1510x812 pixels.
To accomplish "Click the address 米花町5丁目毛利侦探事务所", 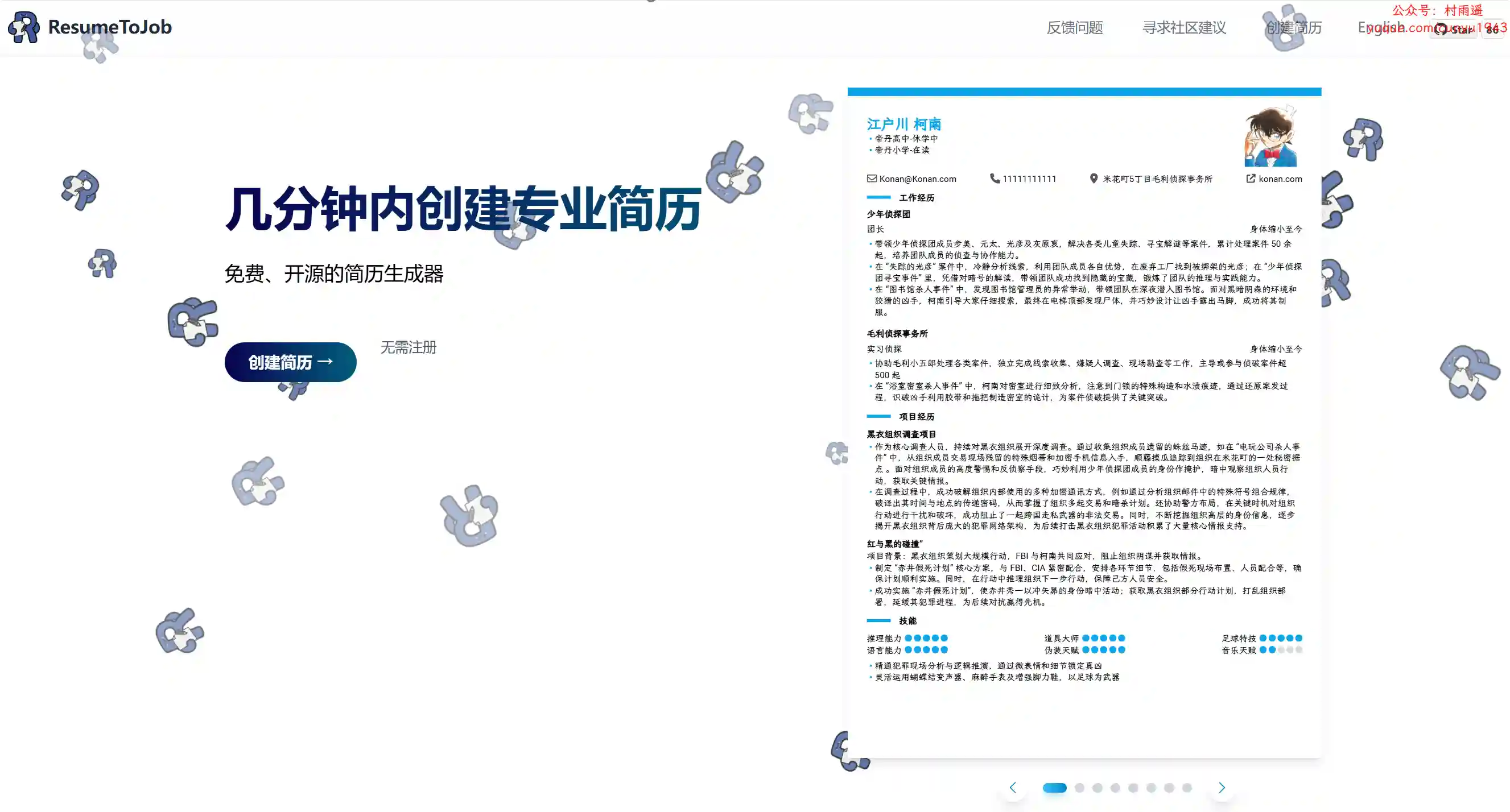I will point(1157,179).
